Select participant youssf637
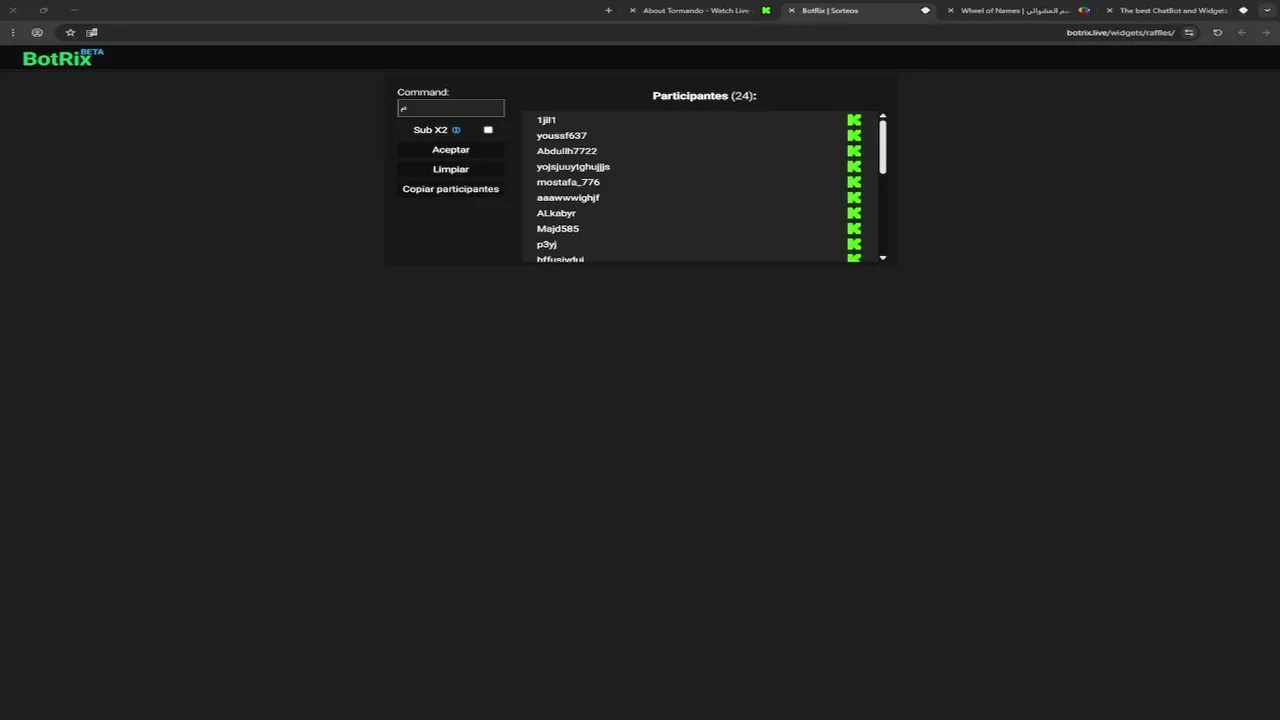This screenshot has width=1280, height=720. tap(562, 136)
